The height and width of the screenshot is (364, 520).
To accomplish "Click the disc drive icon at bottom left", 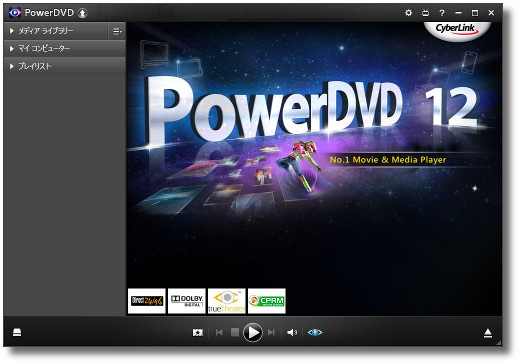I will [17, 332].
